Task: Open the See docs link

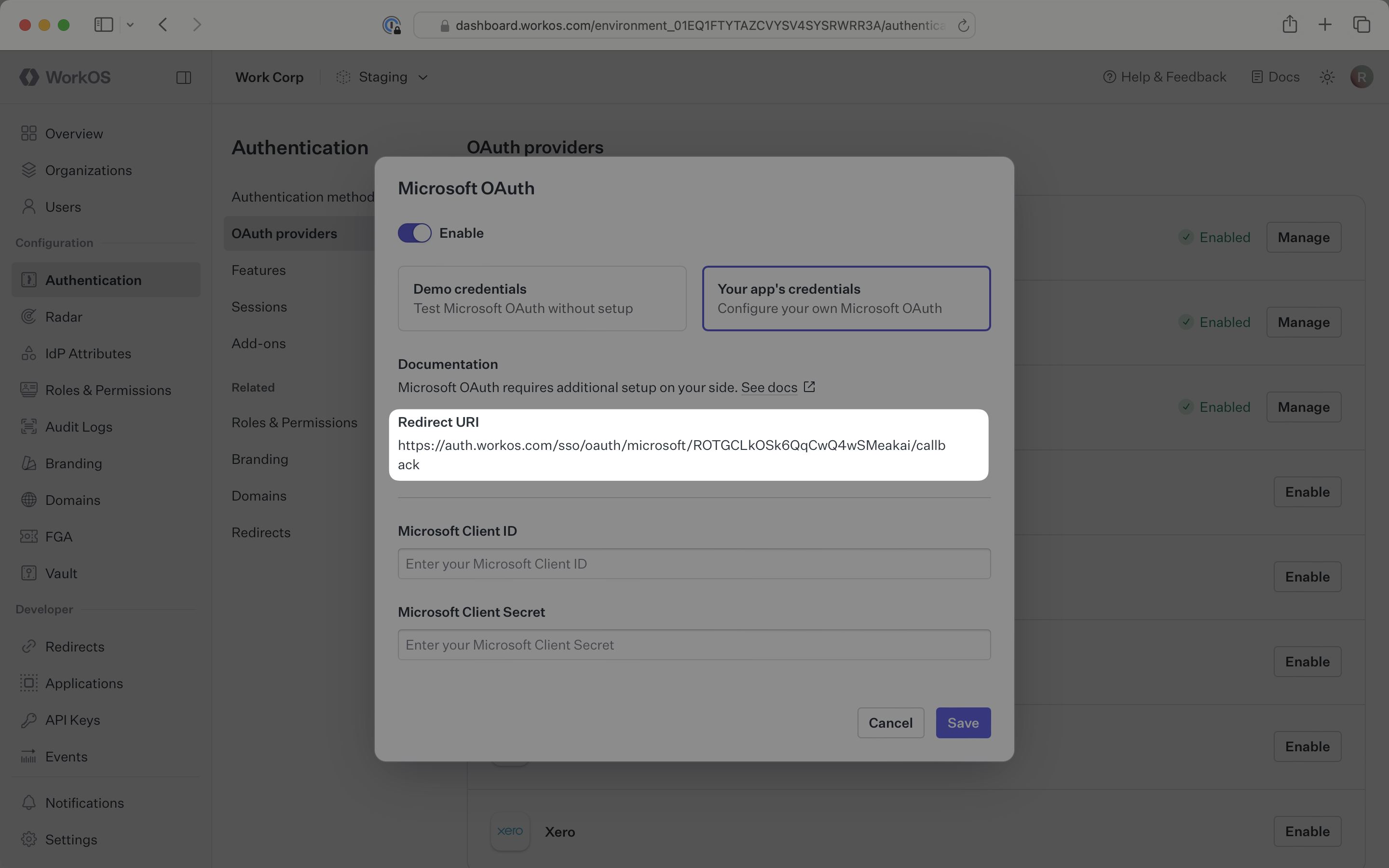Action: (x=769, y=388)
